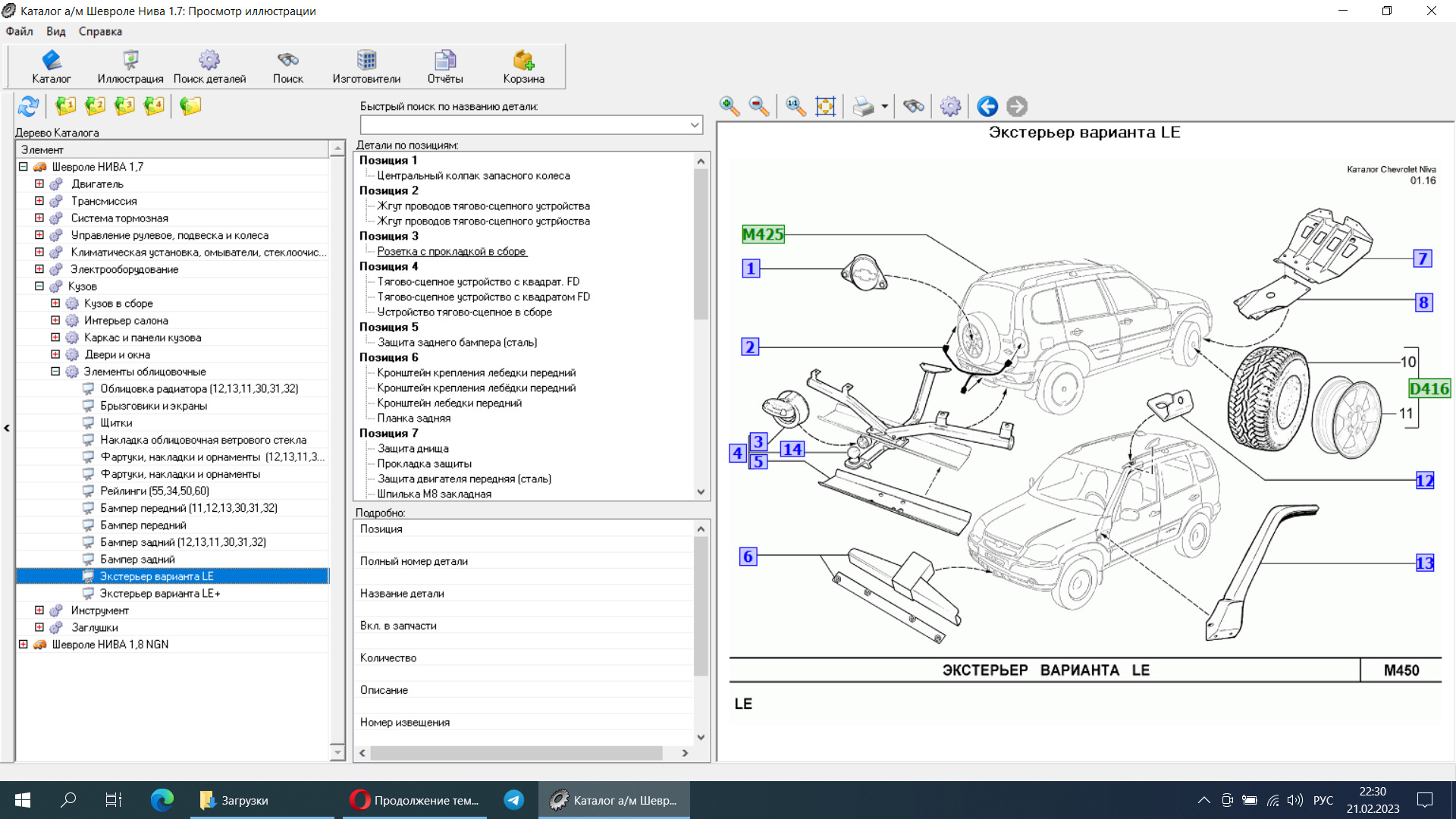This screenshot has width=1456, height=819.
Task: Collapse the Элементы облицовочные node
Action: pos(55,372)
